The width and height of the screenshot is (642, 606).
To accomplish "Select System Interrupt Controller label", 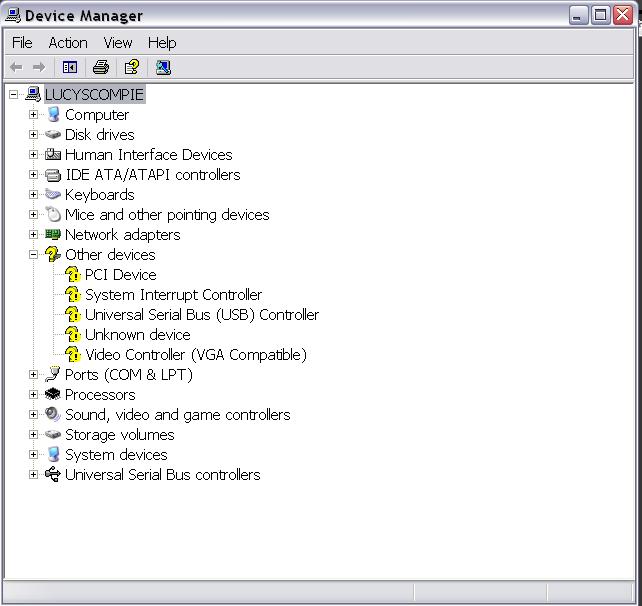I will tap(173, 295).
